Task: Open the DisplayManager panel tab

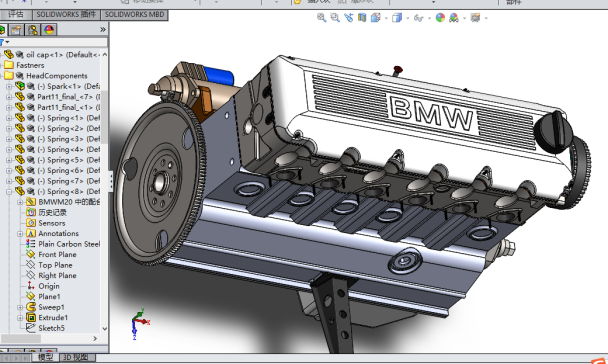Action: [x=49, y=30]
